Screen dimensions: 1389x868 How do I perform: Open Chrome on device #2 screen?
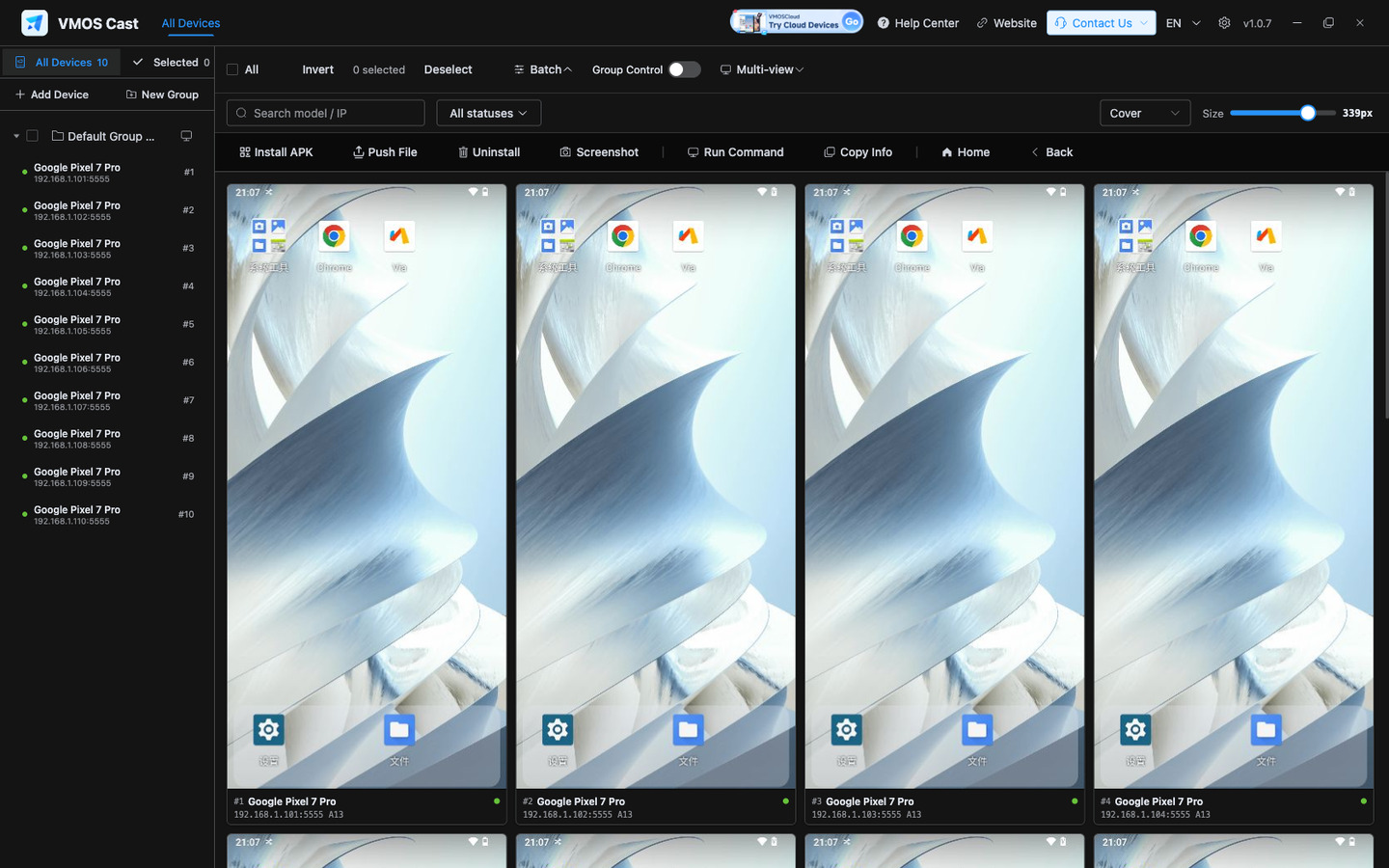[623, 236]
